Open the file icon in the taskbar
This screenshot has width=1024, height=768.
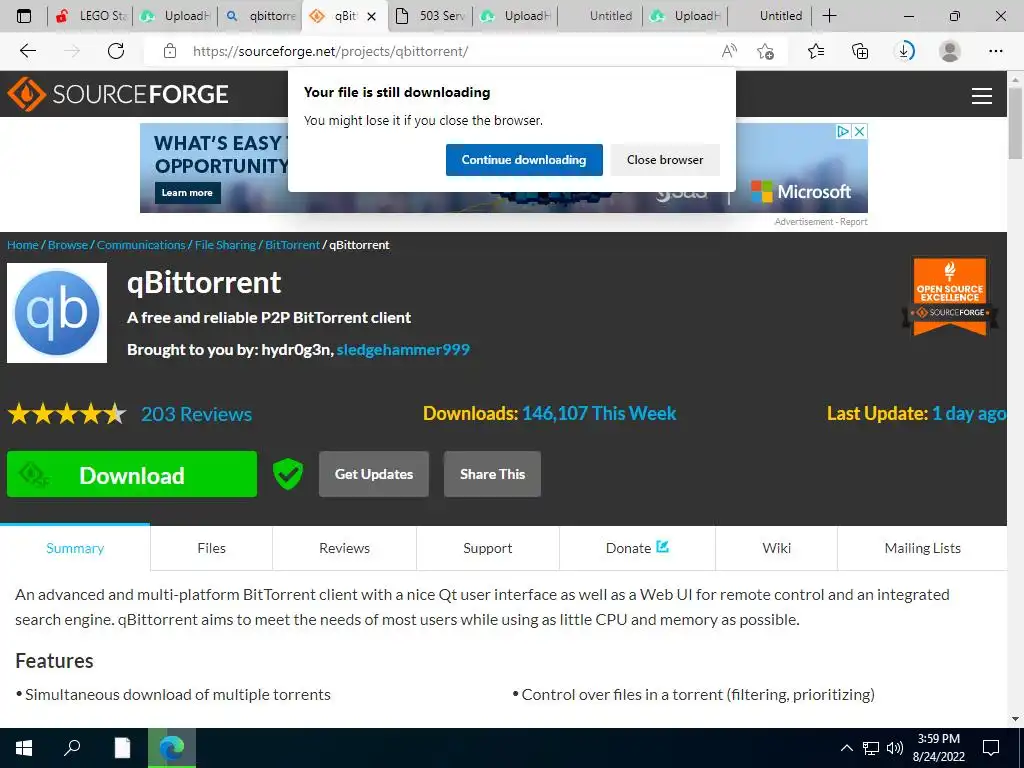coord(122,747)
